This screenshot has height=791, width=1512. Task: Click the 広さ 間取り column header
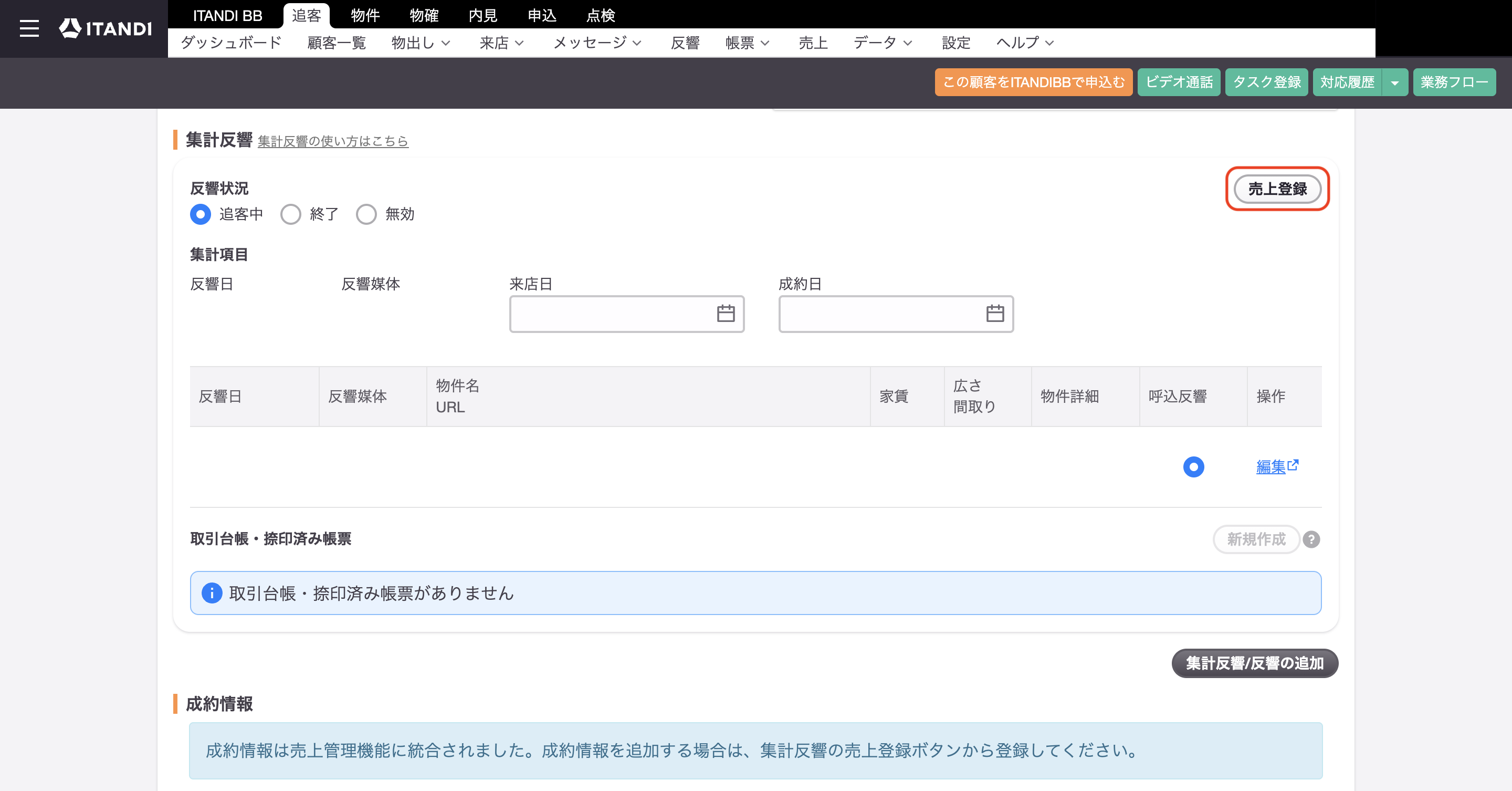tap(988, 397)
